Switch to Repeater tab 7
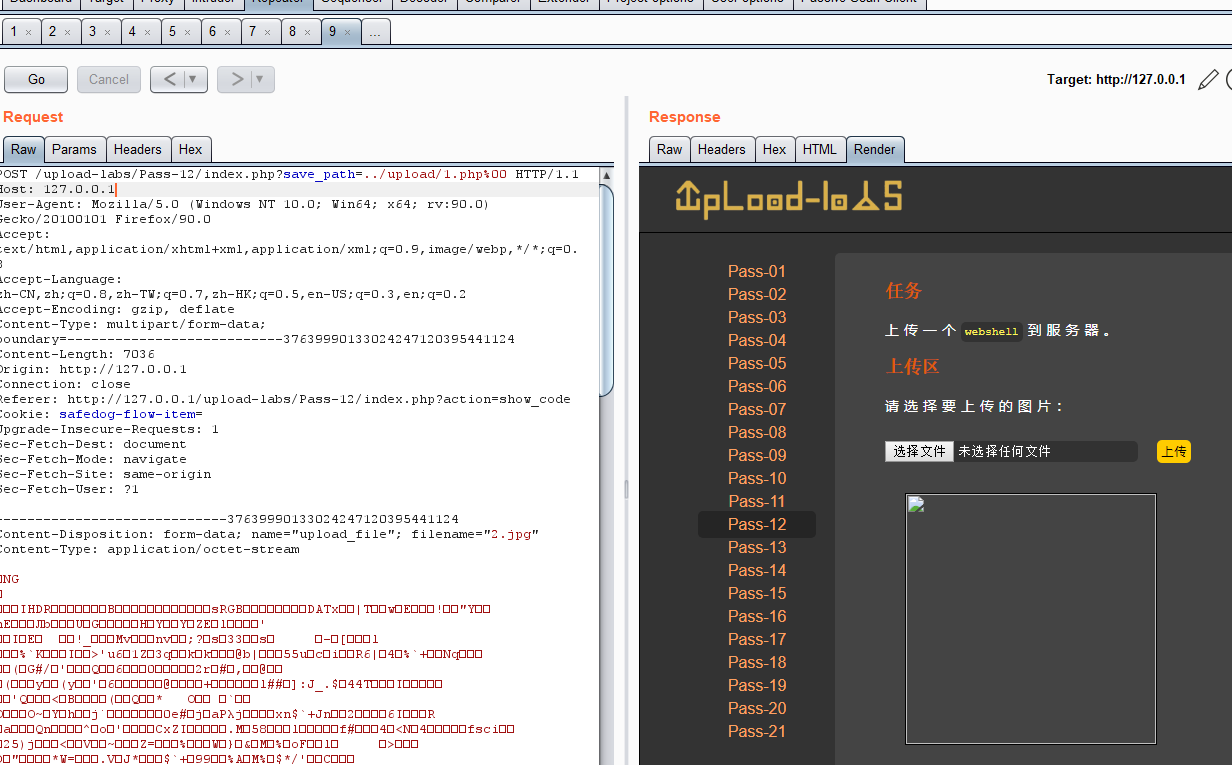Image resolution: width=1232 pixels, height=765 pixels. (x=252, y=32)
